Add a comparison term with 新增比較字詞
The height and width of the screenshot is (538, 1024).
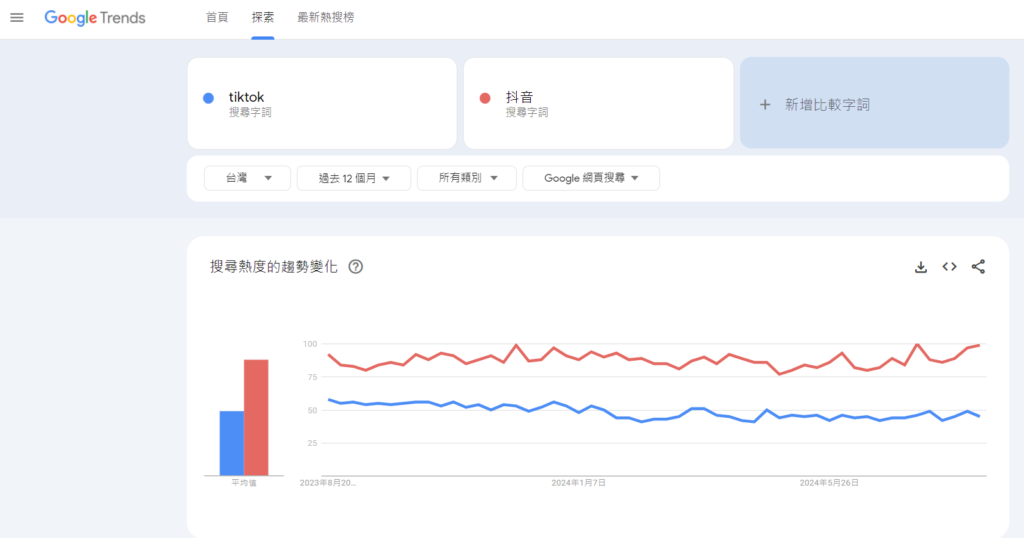[874, 103]
